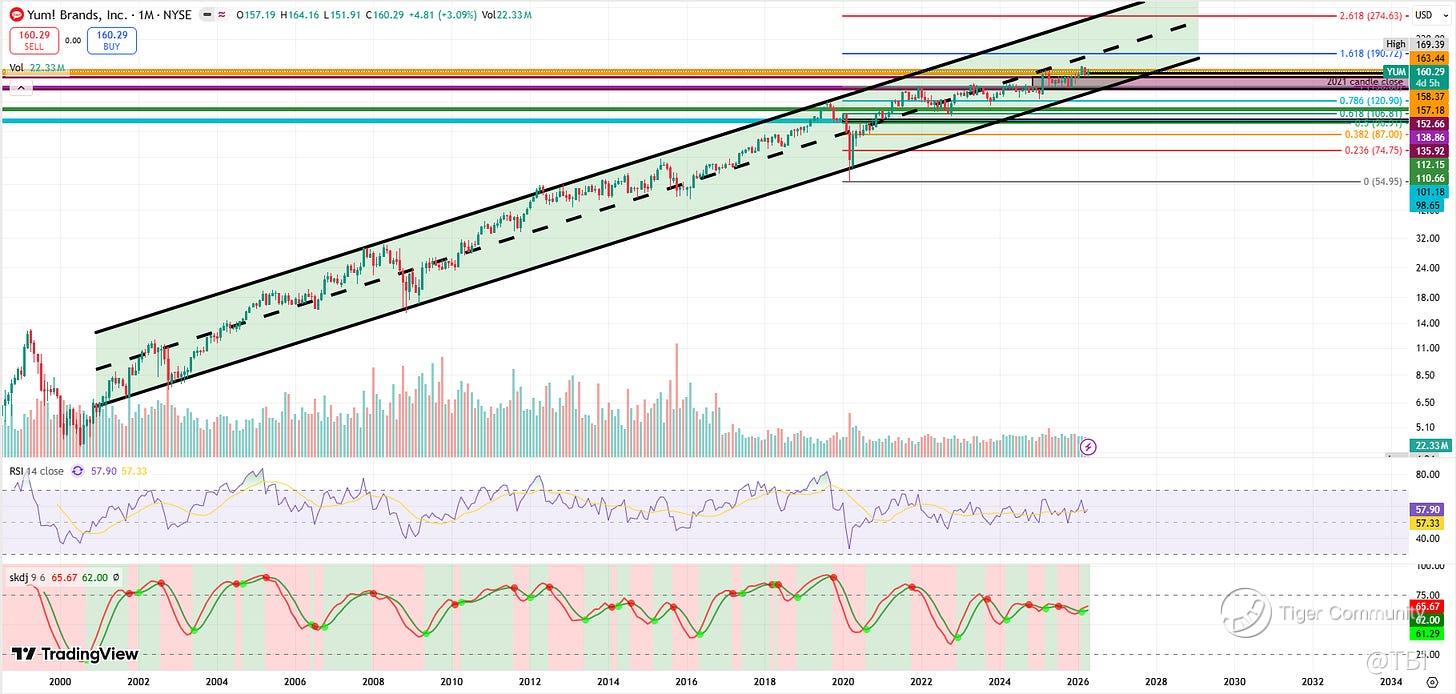Screen dimensions: 1456x694
Task: Click the YUM symbol label on the price scale
Action: click(x=1396, y=72)
